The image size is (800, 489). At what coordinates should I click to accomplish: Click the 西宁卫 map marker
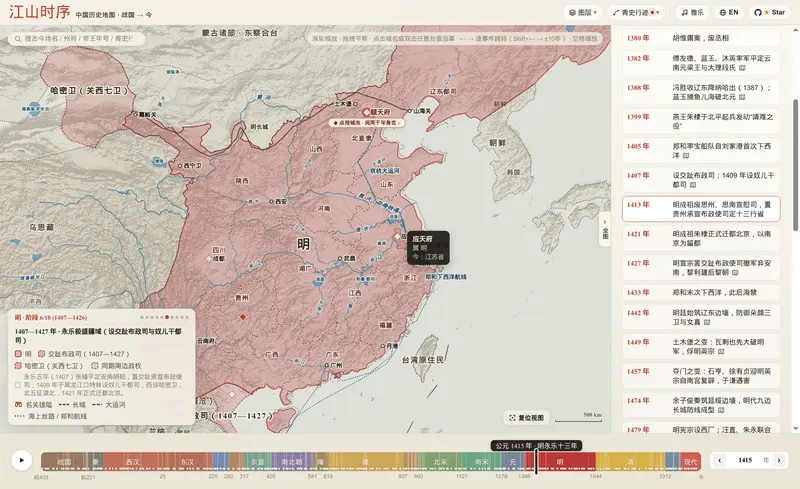(180, 166)
